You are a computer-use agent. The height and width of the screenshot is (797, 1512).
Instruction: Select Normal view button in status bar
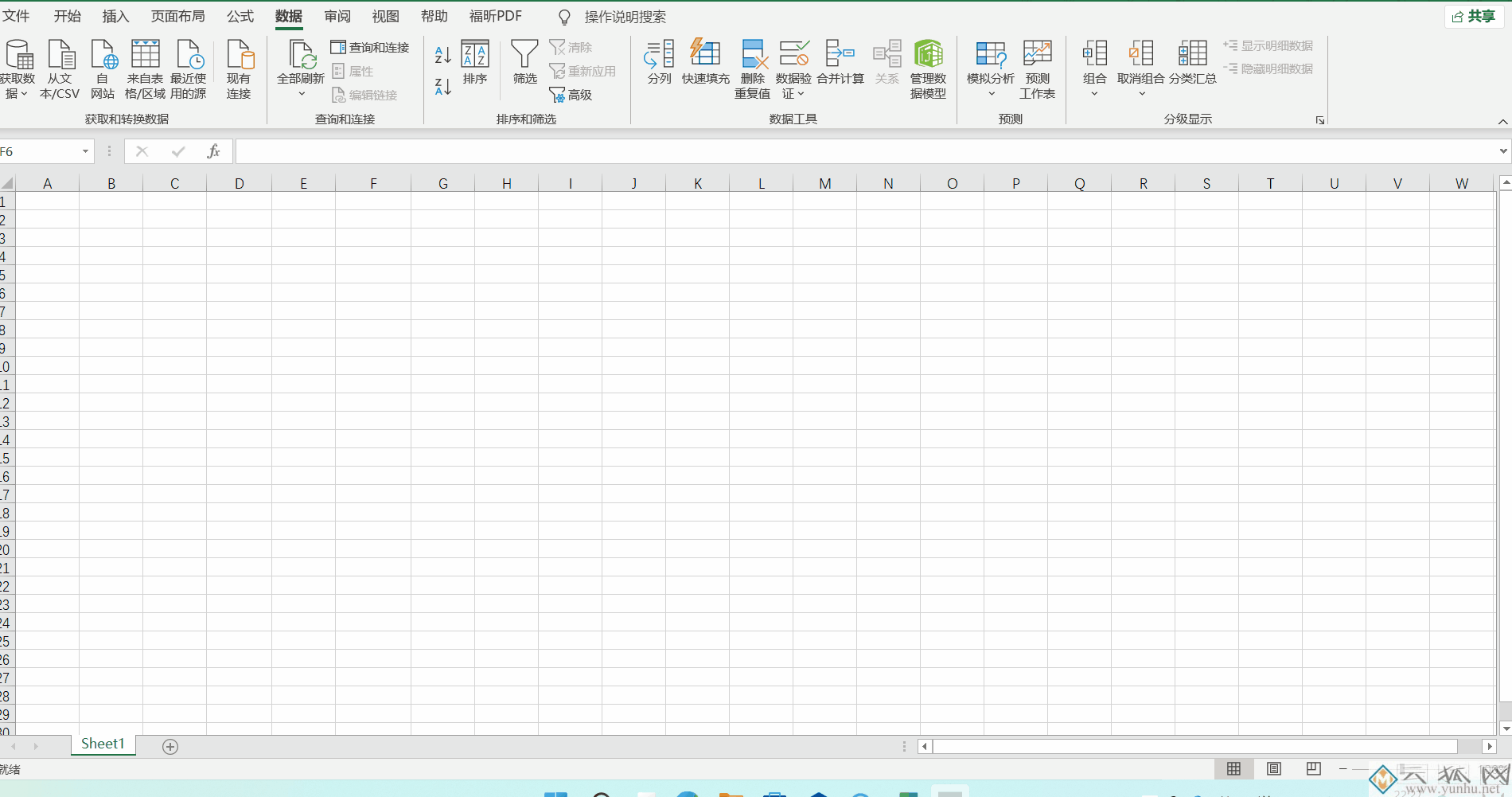1233,768
